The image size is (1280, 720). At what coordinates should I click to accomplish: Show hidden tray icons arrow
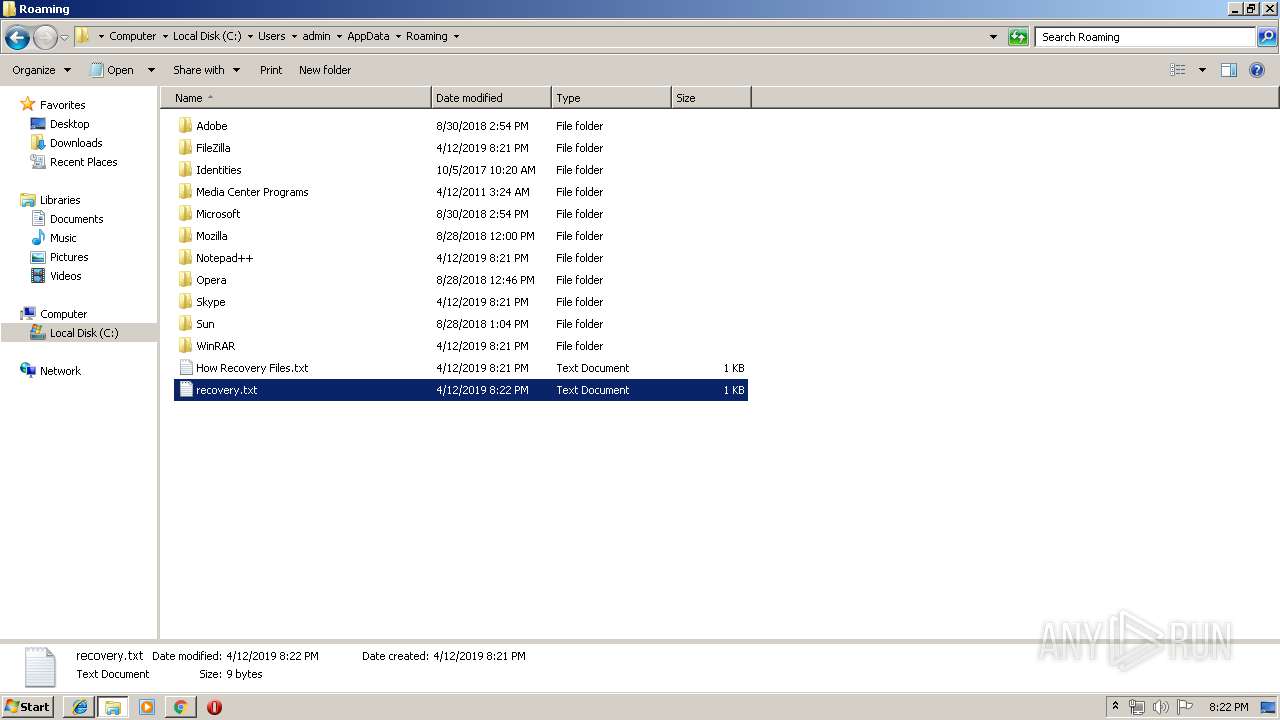(1116, 707)
